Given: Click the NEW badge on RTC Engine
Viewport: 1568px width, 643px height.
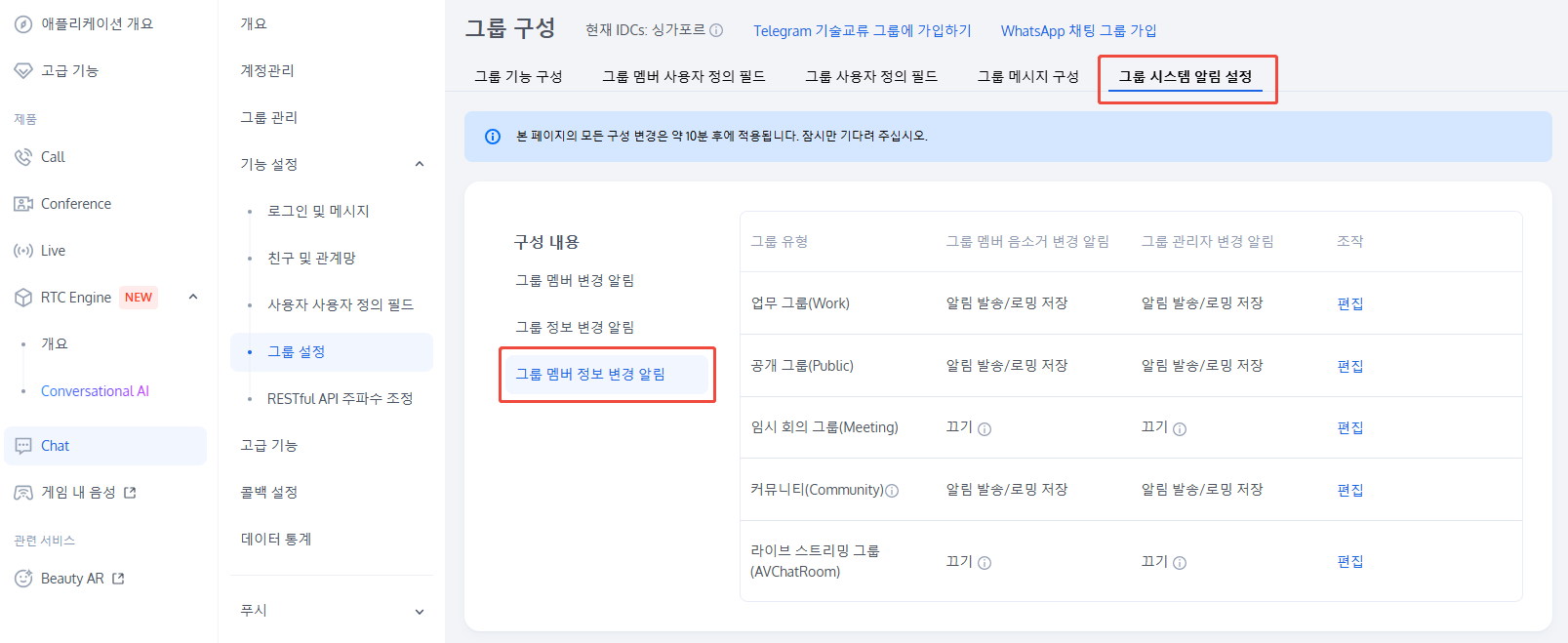Looking at the screenshot, I should pos(139,298).
